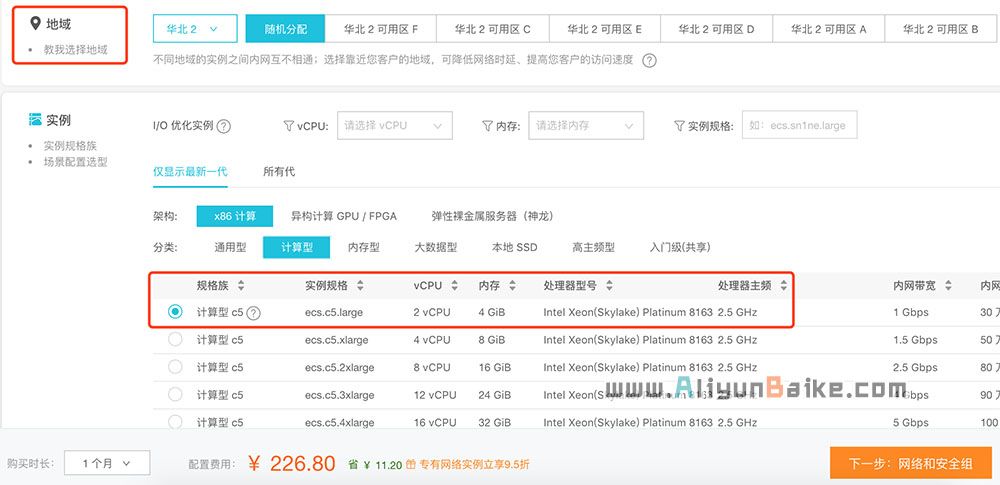Click 下一步：网络和安全组 button
The image size is (1000, 485).
(911, 463)
